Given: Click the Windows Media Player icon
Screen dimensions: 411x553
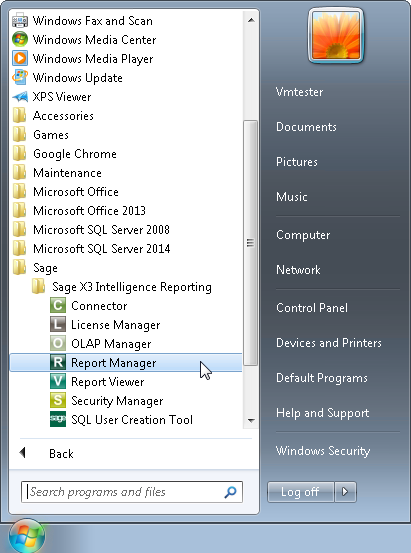Looking at the screenshot, I should point(20,58).
